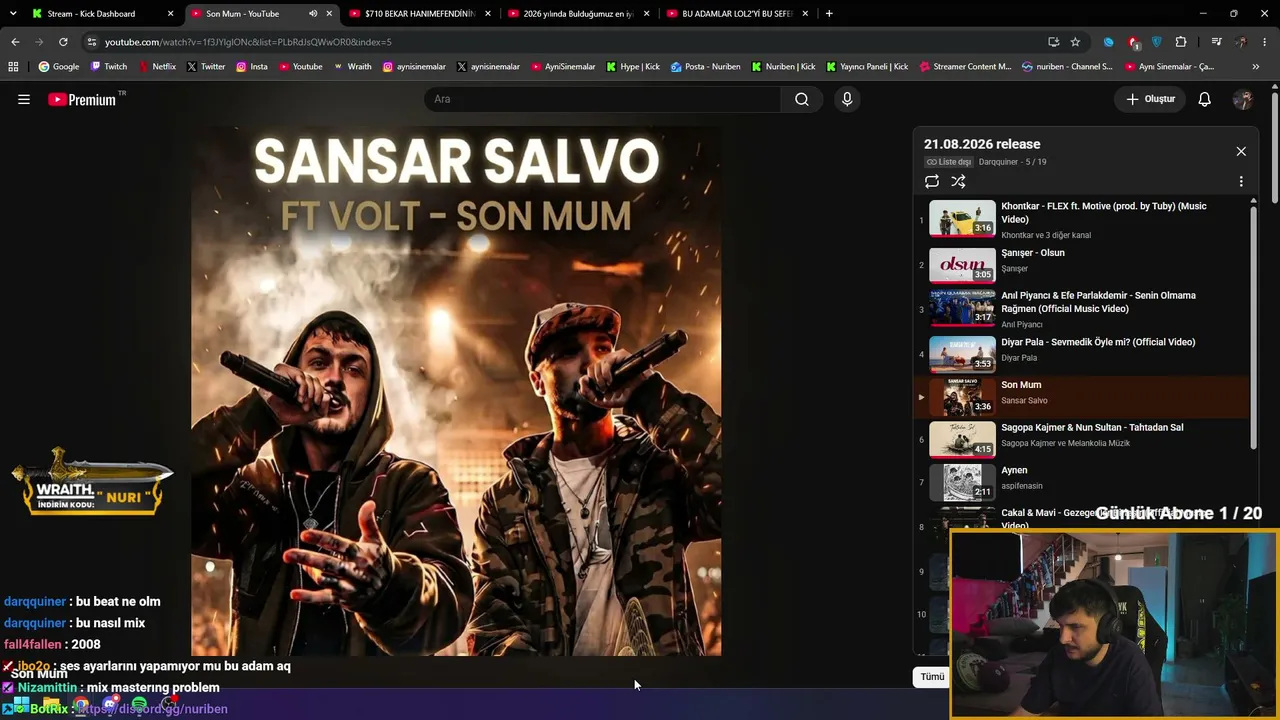Open the Streamer Content M... bookmark
Image resolution: width=1280 pixels, height=720 pixels.
point(965,67)
